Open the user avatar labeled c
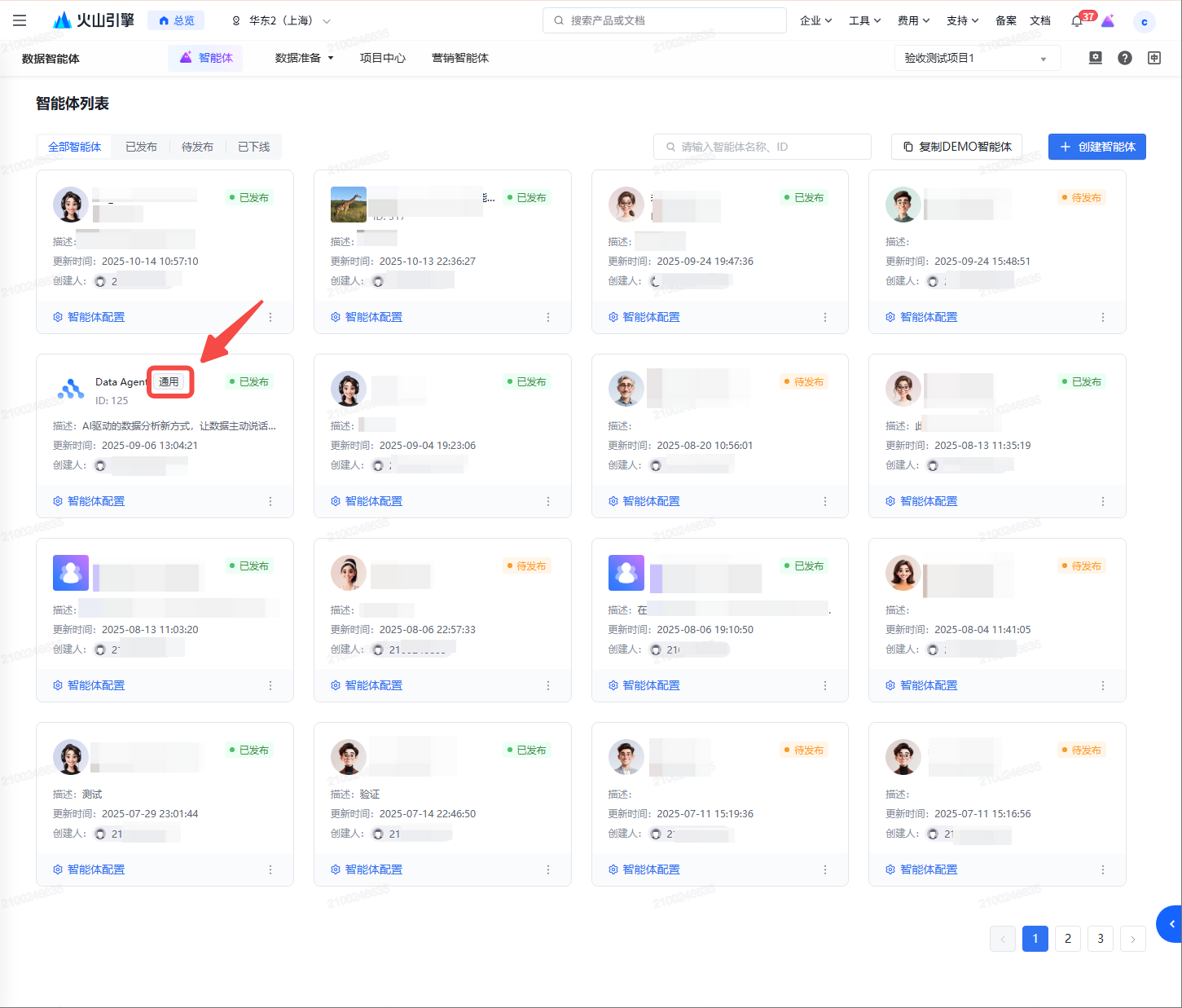 coord(1145,22)
